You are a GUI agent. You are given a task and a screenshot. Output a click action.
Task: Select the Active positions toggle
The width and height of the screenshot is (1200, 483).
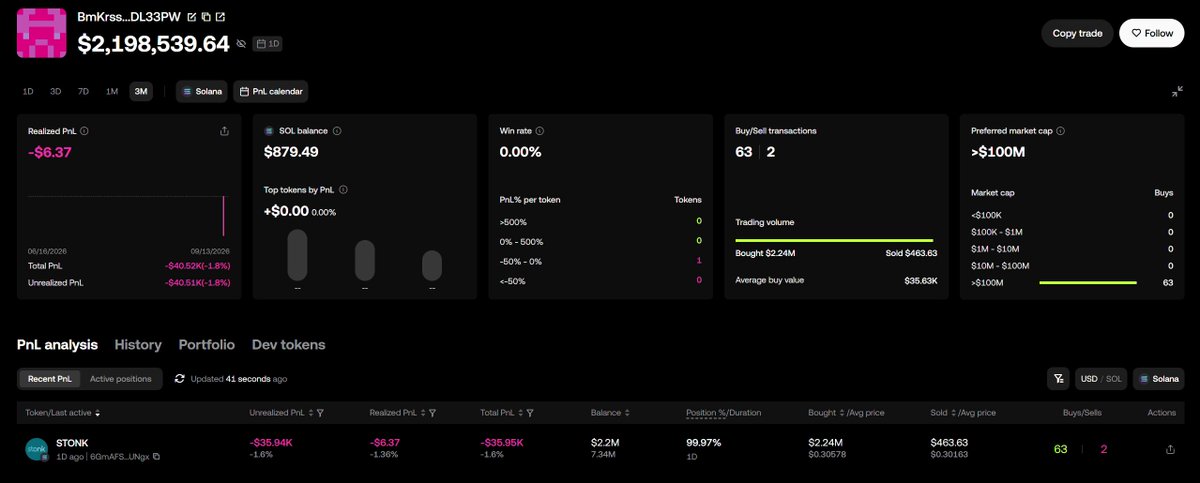click(121, 379)
